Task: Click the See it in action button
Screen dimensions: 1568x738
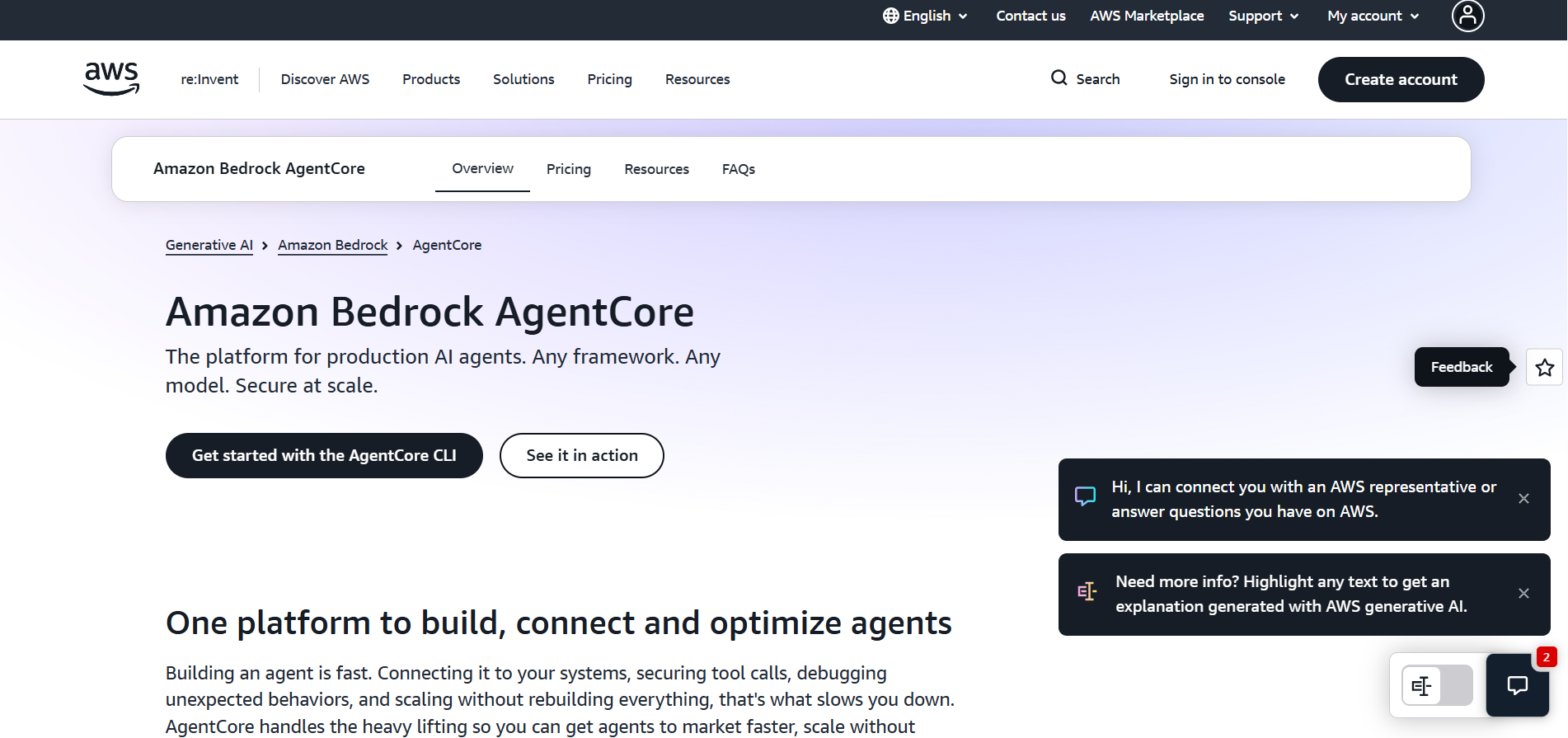Action: [582, 455]
